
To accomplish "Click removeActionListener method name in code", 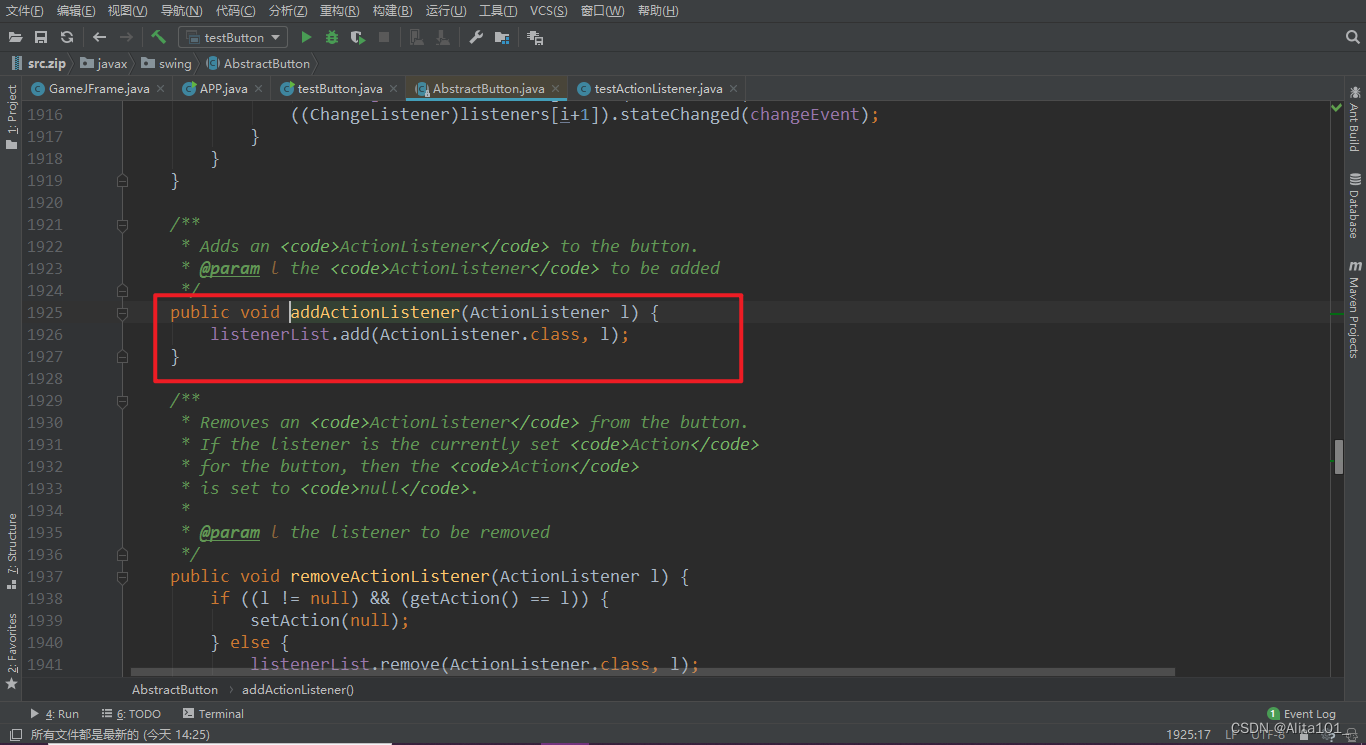I will point(390,576).
